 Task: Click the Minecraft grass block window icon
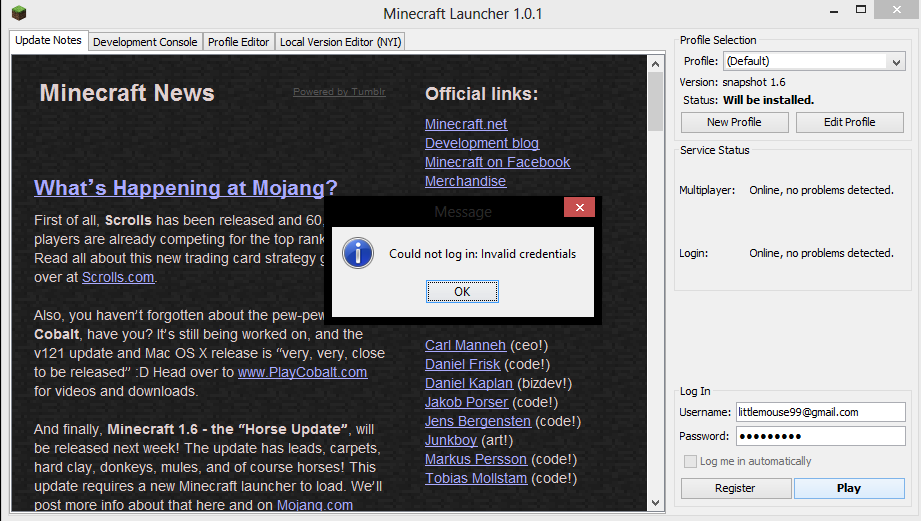pos(17,14)
